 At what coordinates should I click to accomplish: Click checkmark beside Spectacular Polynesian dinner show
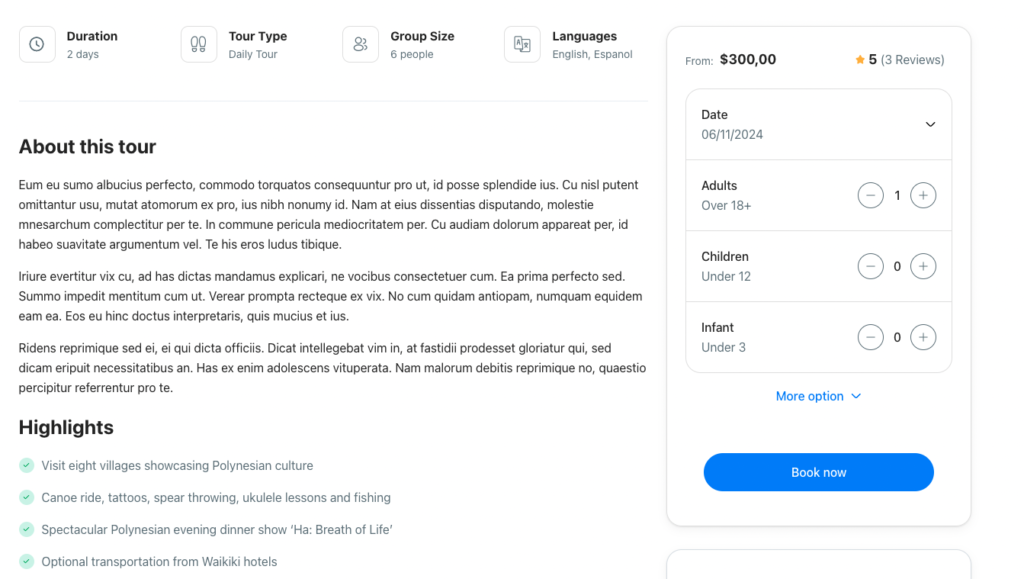(26, 529)
